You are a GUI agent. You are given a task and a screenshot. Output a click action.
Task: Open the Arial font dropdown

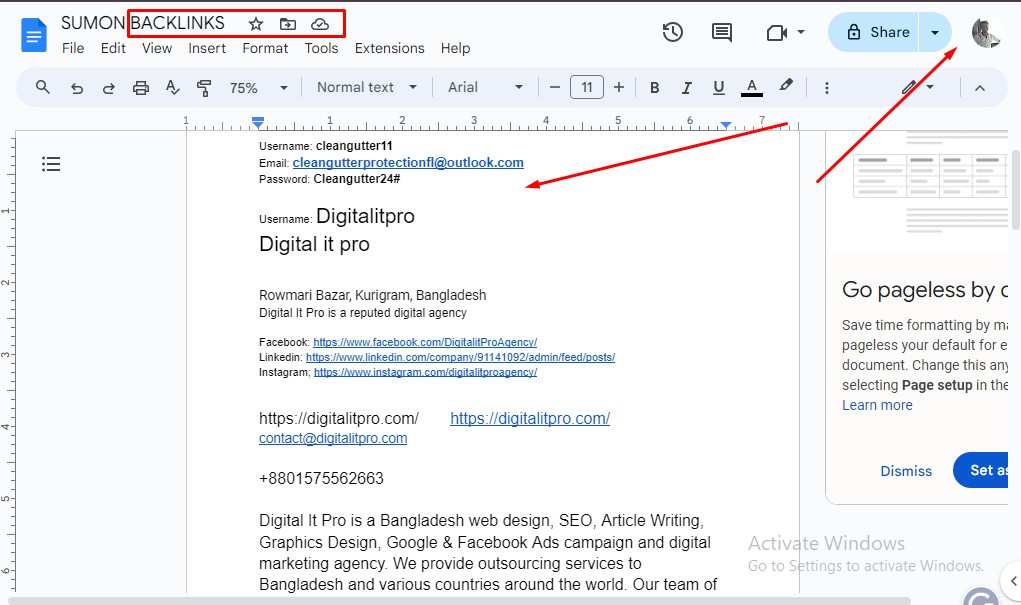tap(485, 88)
